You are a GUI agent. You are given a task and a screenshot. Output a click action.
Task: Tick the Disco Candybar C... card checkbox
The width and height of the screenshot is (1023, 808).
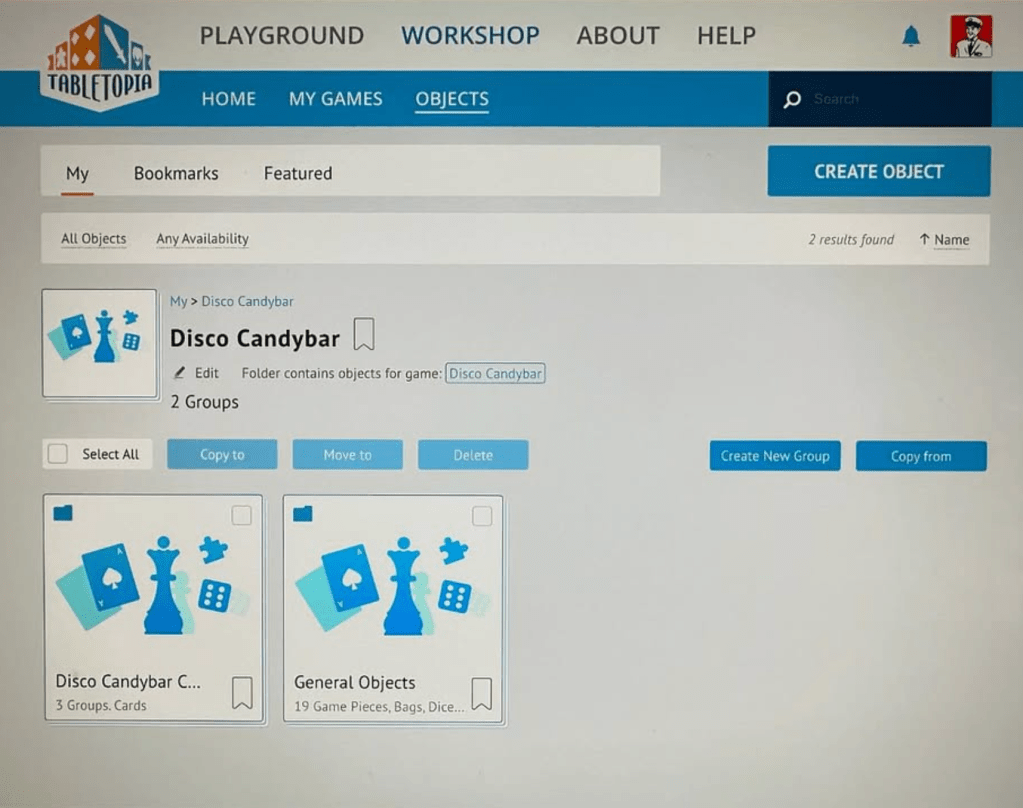pos(241,516)
